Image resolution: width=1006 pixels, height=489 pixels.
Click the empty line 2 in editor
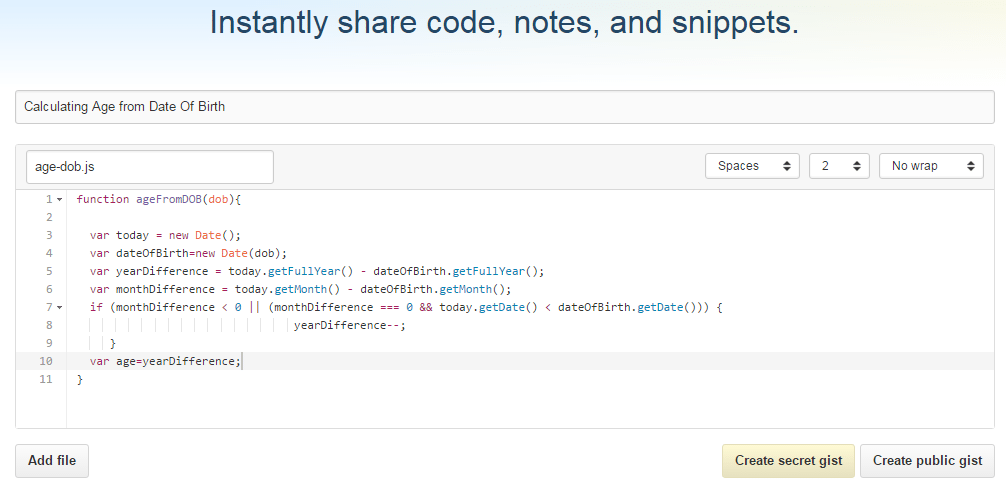[x=530, y=218]
